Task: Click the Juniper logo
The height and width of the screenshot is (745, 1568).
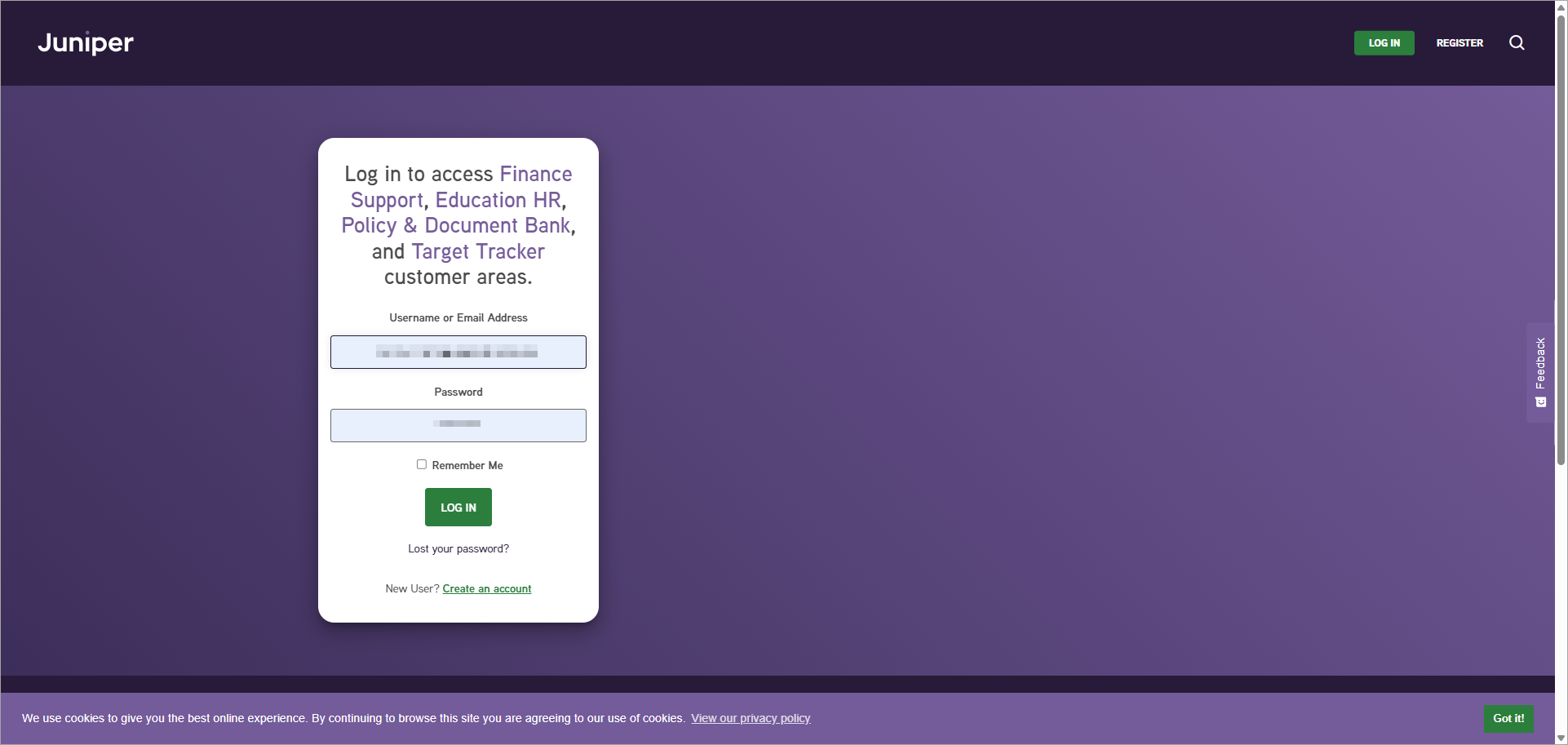Action: tap(86, 42)
